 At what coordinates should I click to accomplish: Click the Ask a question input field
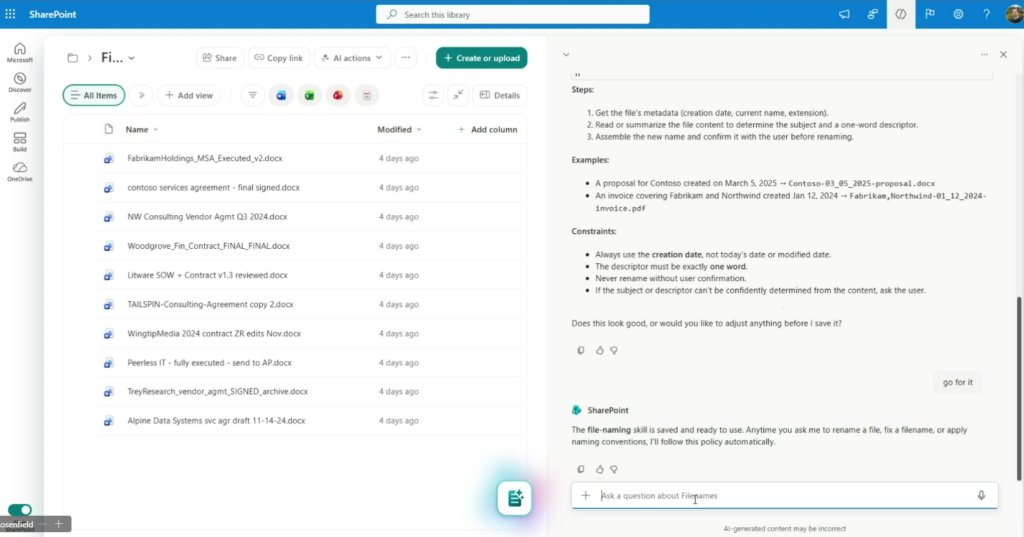point(780,495)
